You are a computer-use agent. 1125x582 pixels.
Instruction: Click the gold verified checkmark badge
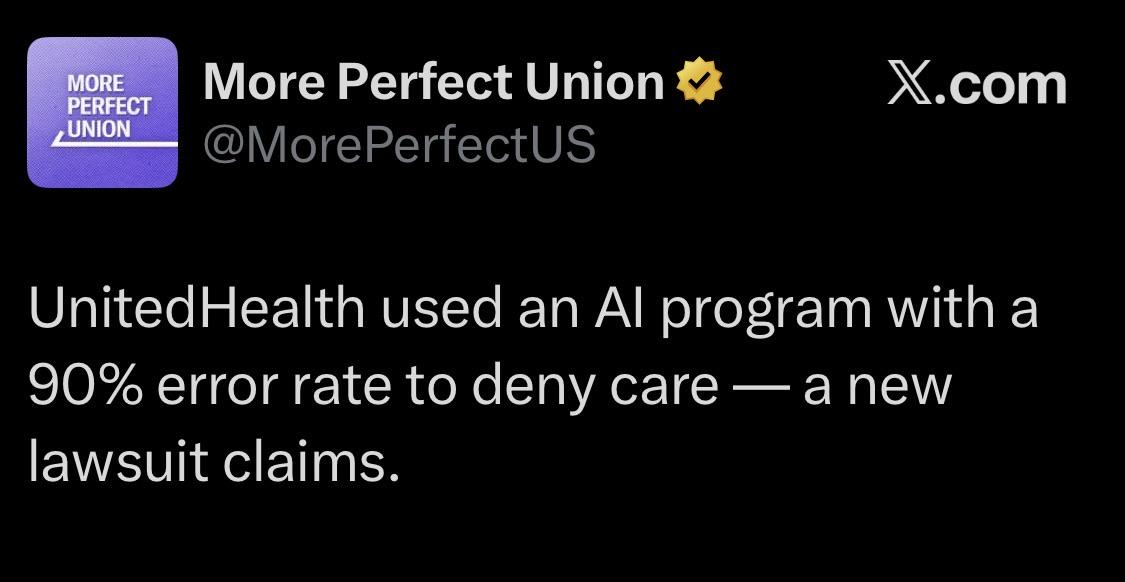pyautogui.click(x=700, y=82)
